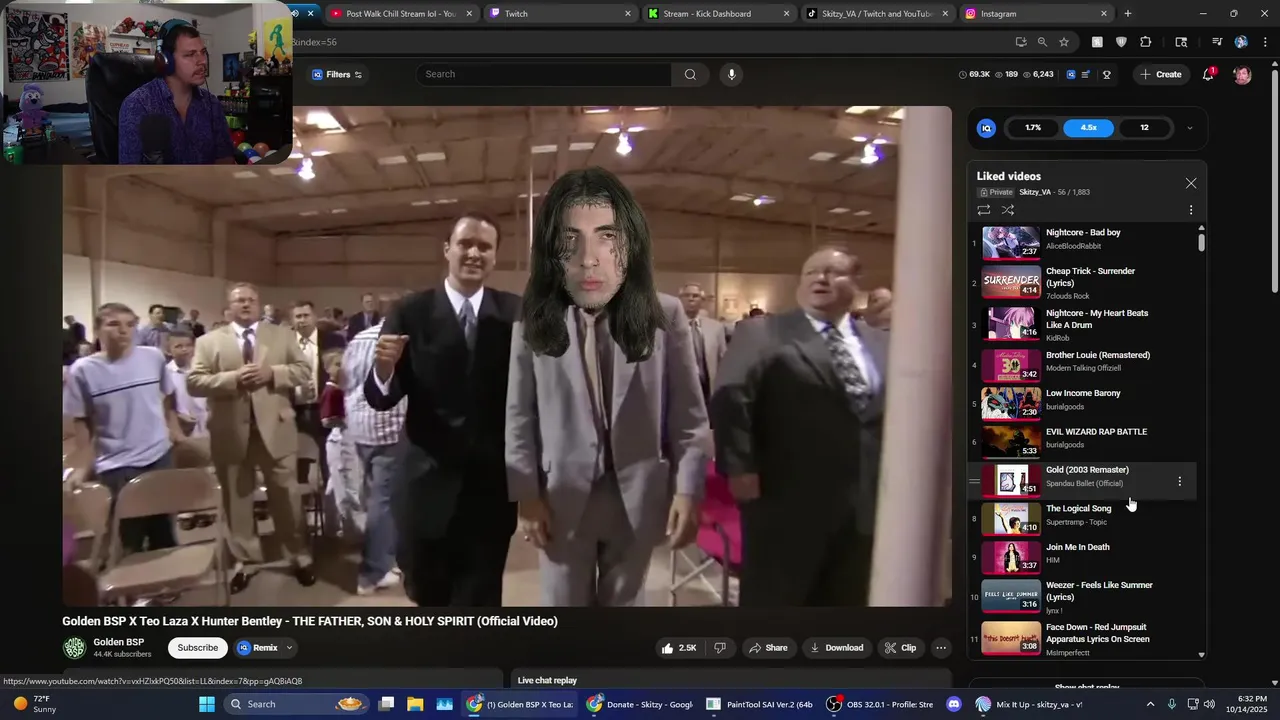
Task: Select the 12 stat pill
Action: pyautogui.click(x=1144, y=128)
